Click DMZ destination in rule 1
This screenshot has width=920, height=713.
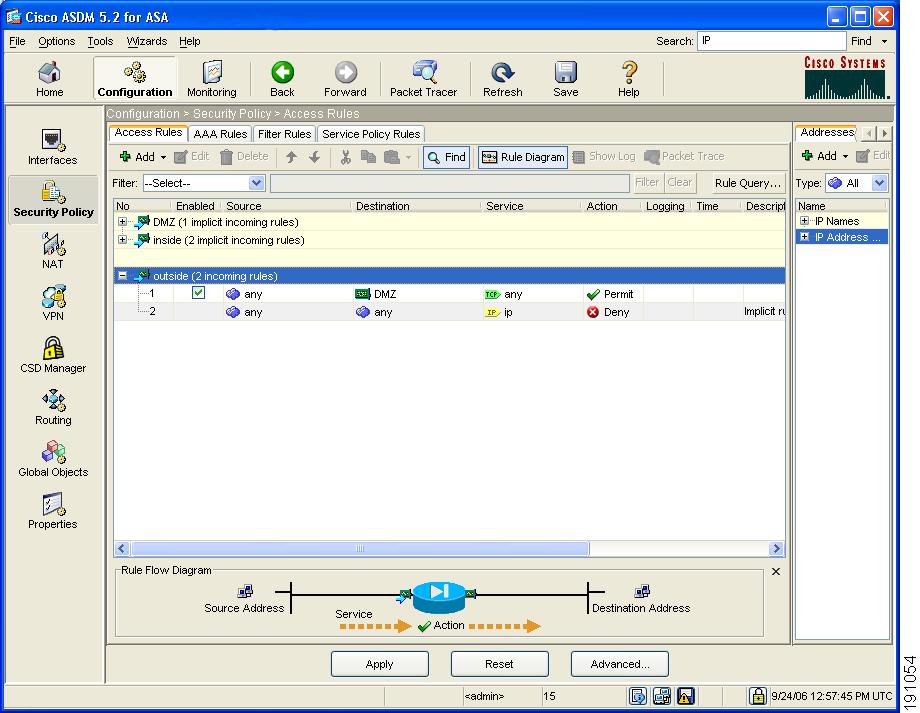[376, 293]
